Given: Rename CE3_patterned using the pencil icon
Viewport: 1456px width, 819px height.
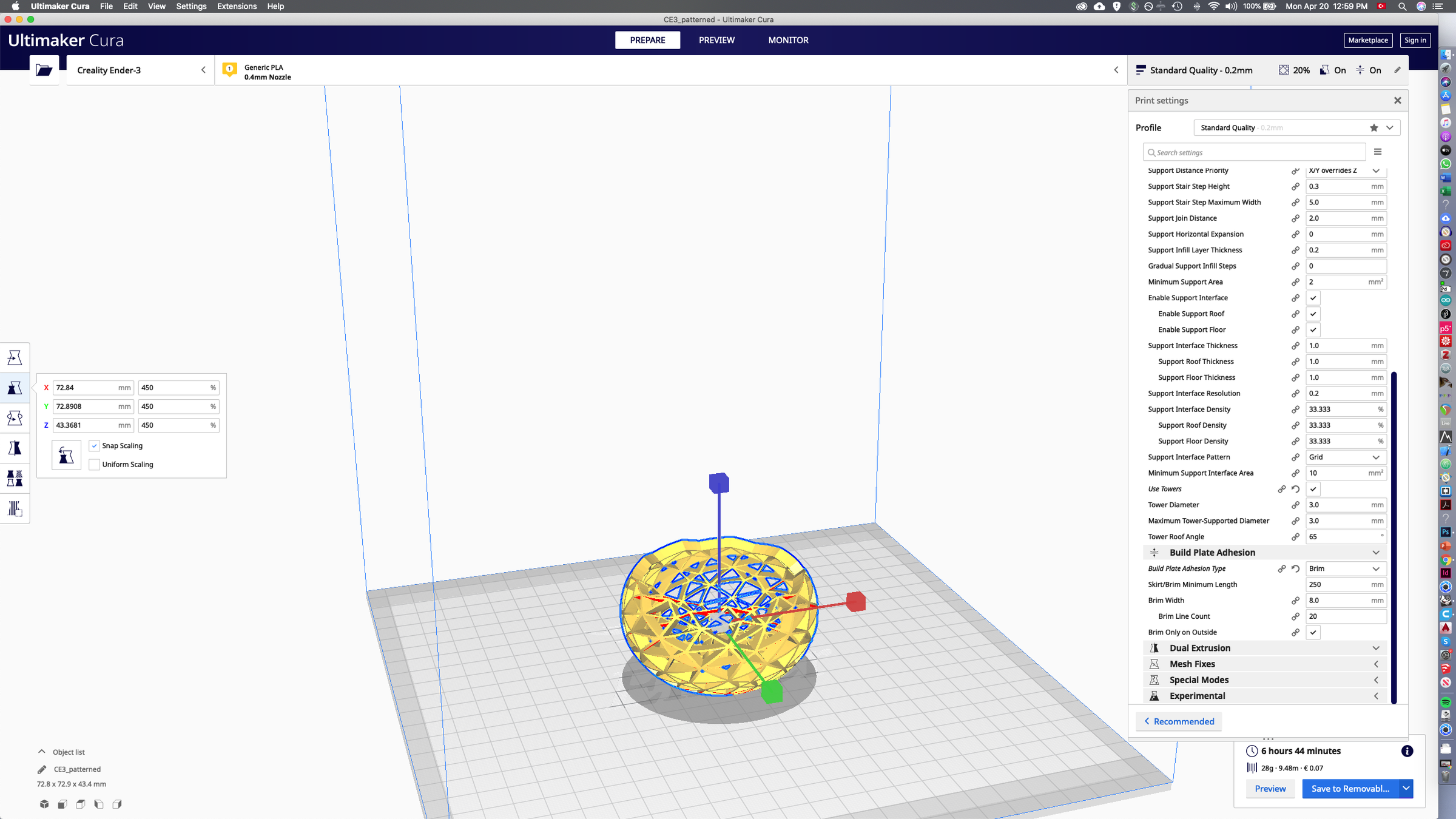Looking at the screenshot, I should (41, 769).
